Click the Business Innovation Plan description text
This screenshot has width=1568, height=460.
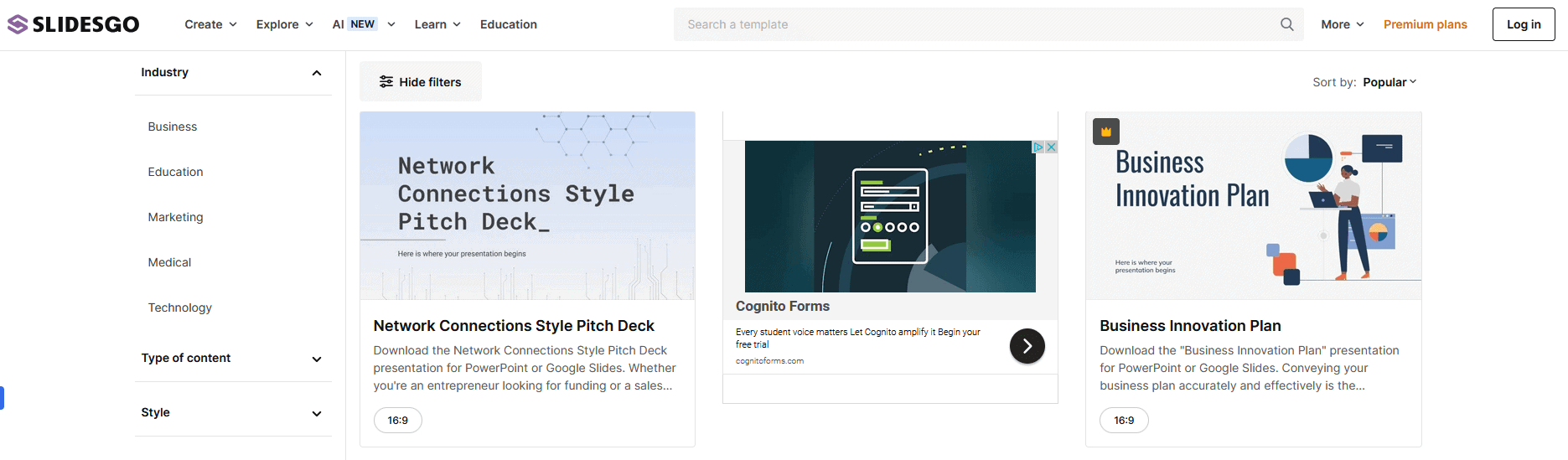1250,368
